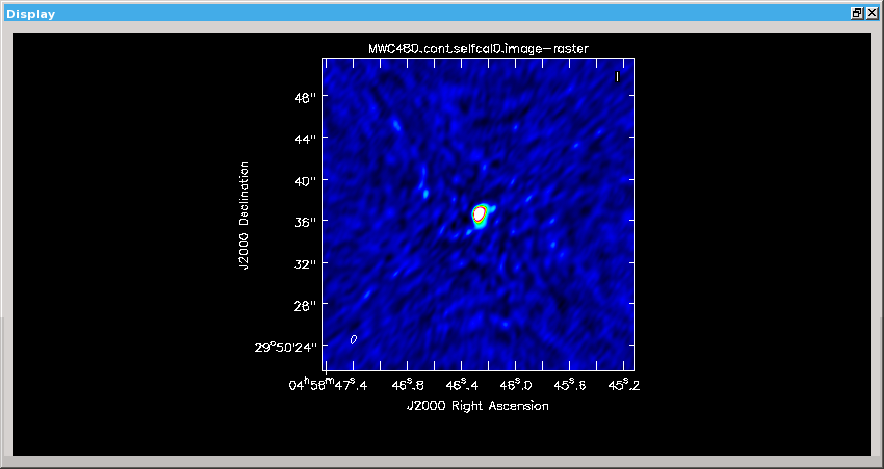The width and height of the screenshot is (884, 469).
Task: Click the 45s.2 right ascension tick label
Action: point(624,384)
